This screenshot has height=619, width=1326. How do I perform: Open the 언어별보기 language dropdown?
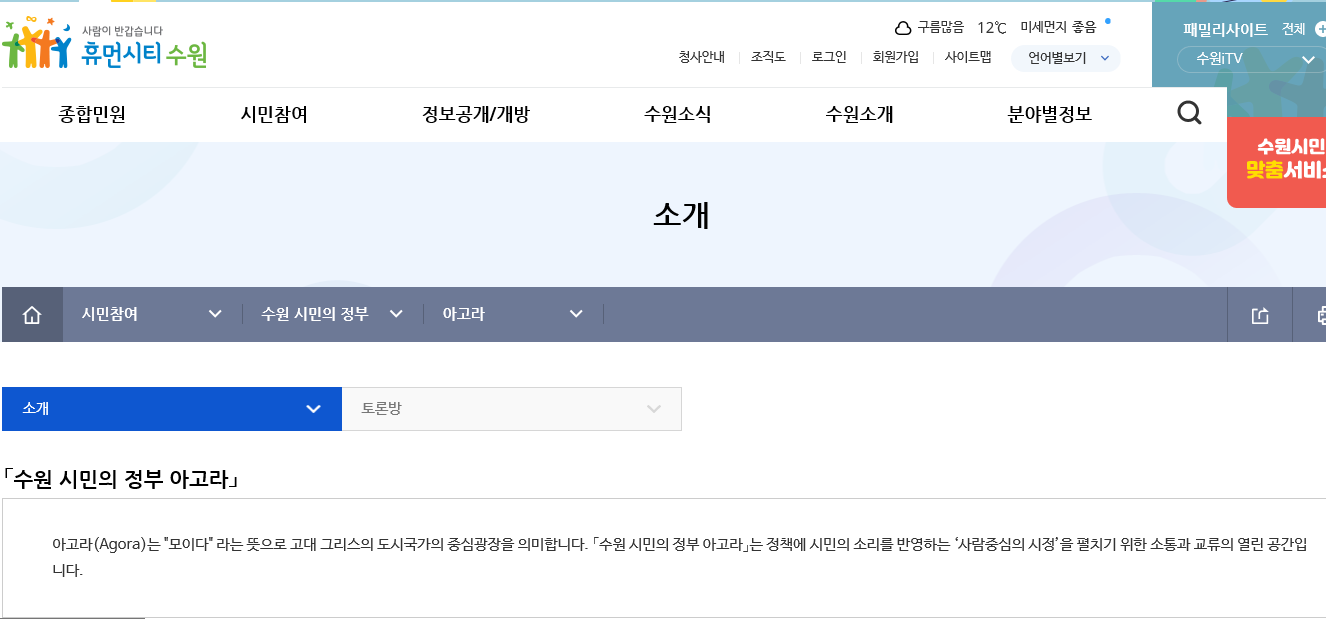coord(1065,58)
